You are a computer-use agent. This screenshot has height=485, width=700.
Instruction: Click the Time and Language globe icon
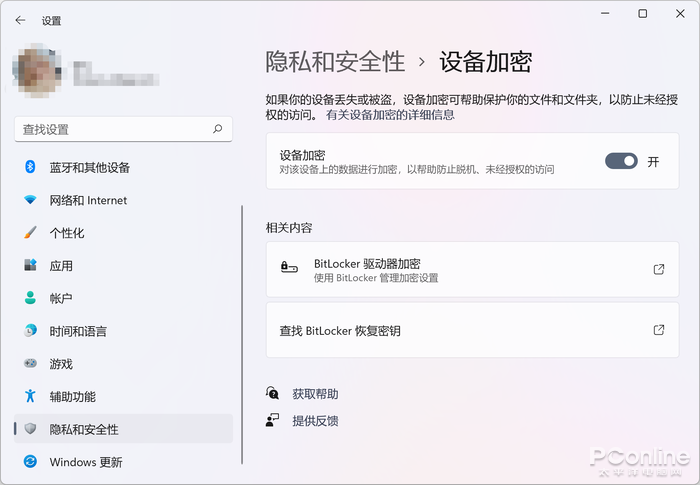click(30, 331)
